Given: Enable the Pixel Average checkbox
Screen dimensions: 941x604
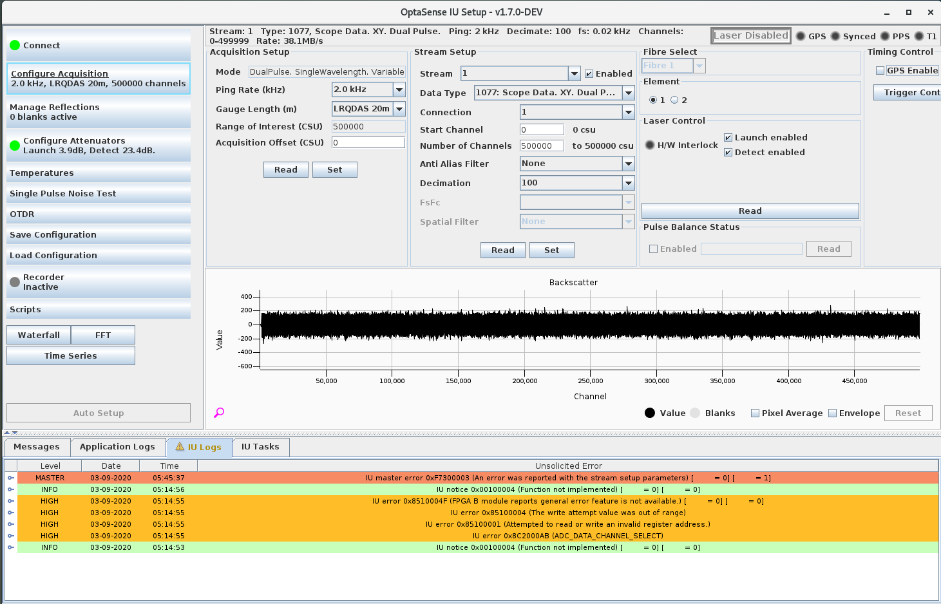Looking at the screenshot, I should pyautogui.click(x=755, y=413).
